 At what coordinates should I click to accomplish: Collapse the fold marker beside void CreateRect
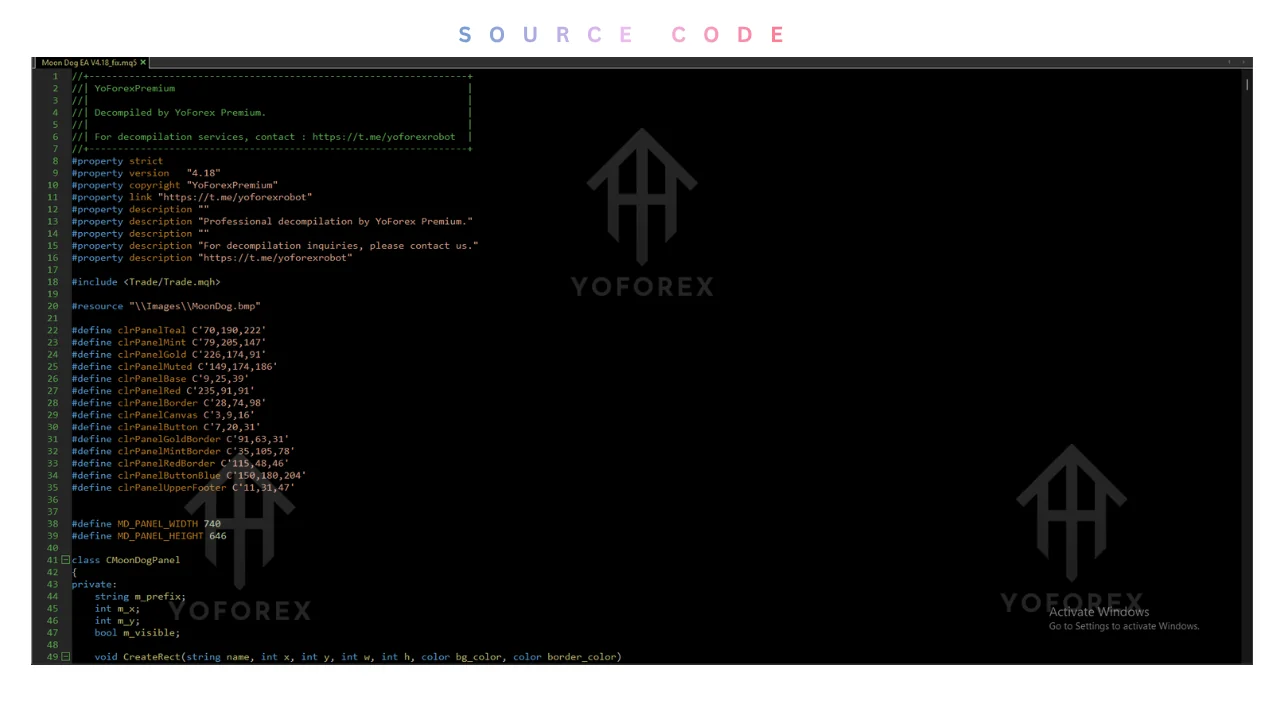pyautogui.click(x=65, y=657)
